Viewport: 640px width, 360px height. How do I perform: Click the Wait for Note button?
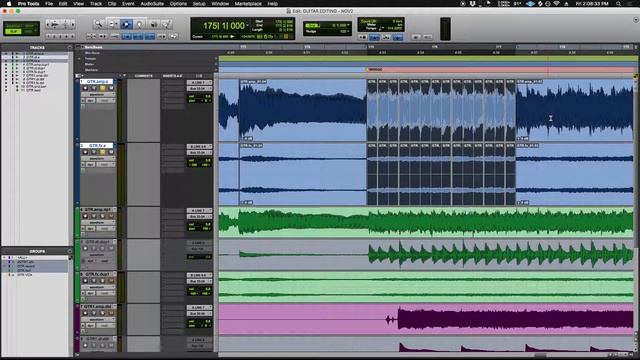pyautogui.click(x=362, y=38)
